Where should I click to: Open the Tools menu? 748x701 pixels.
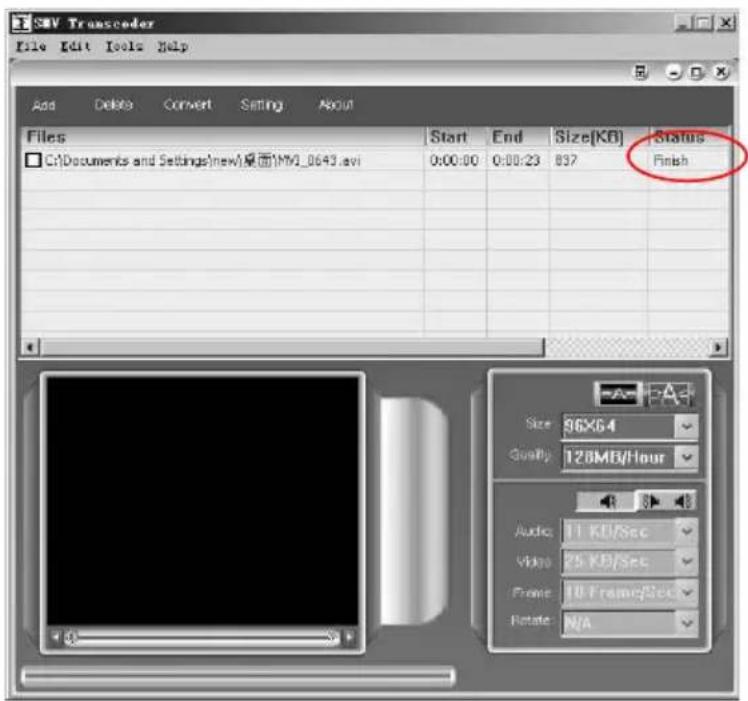coord(124,46)
